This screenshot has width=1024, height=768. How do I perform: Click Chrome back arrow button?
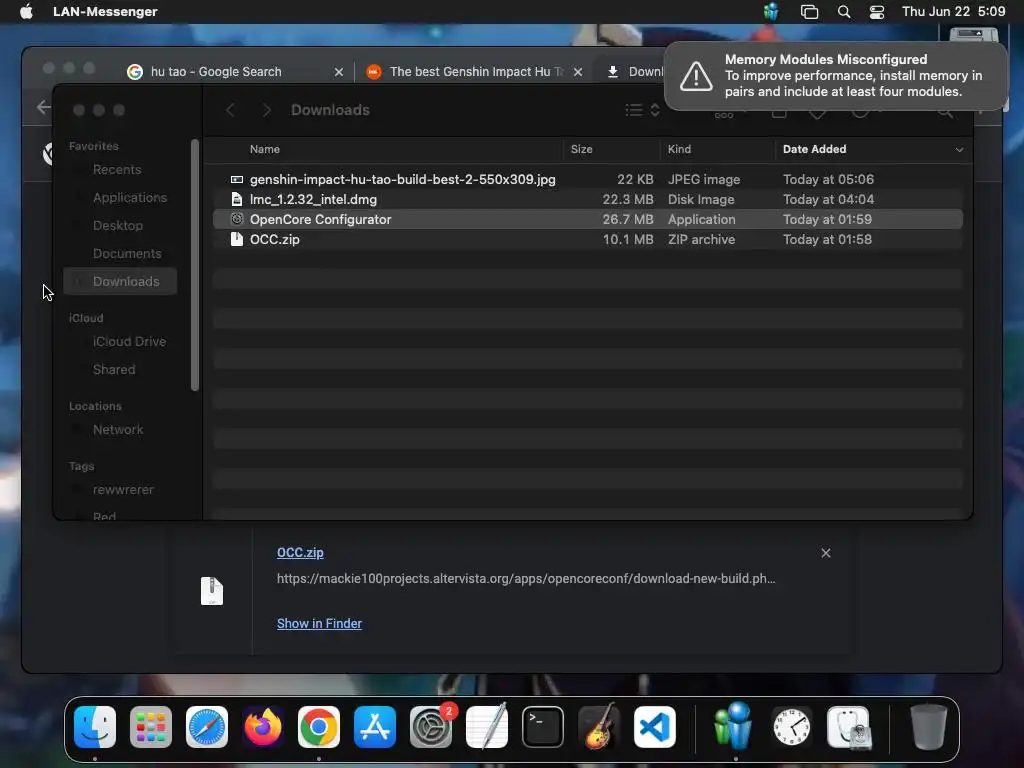tap(44, 107)
